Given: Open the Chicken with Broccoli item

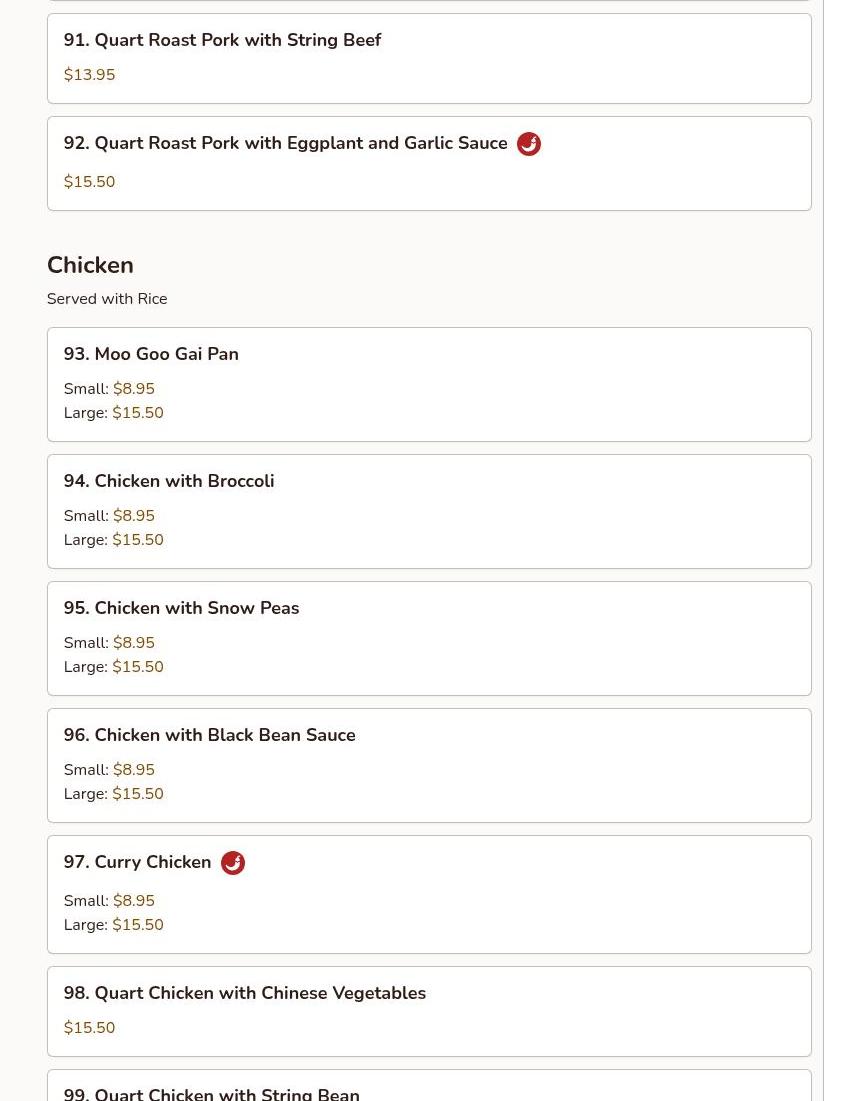Looking at the screenshot, I should (169, 481).
